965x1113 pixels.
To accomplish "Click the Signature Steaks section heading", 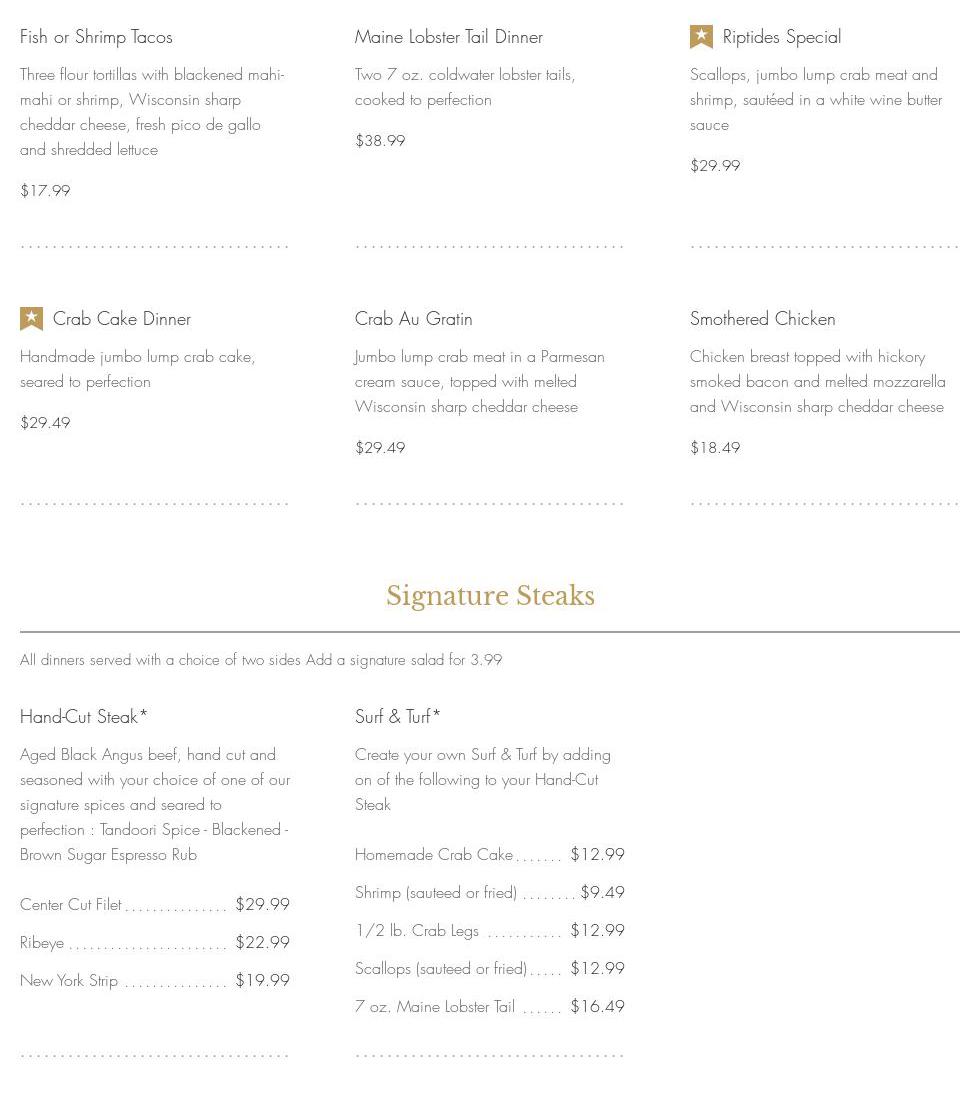I will click(x=490, y=596).
